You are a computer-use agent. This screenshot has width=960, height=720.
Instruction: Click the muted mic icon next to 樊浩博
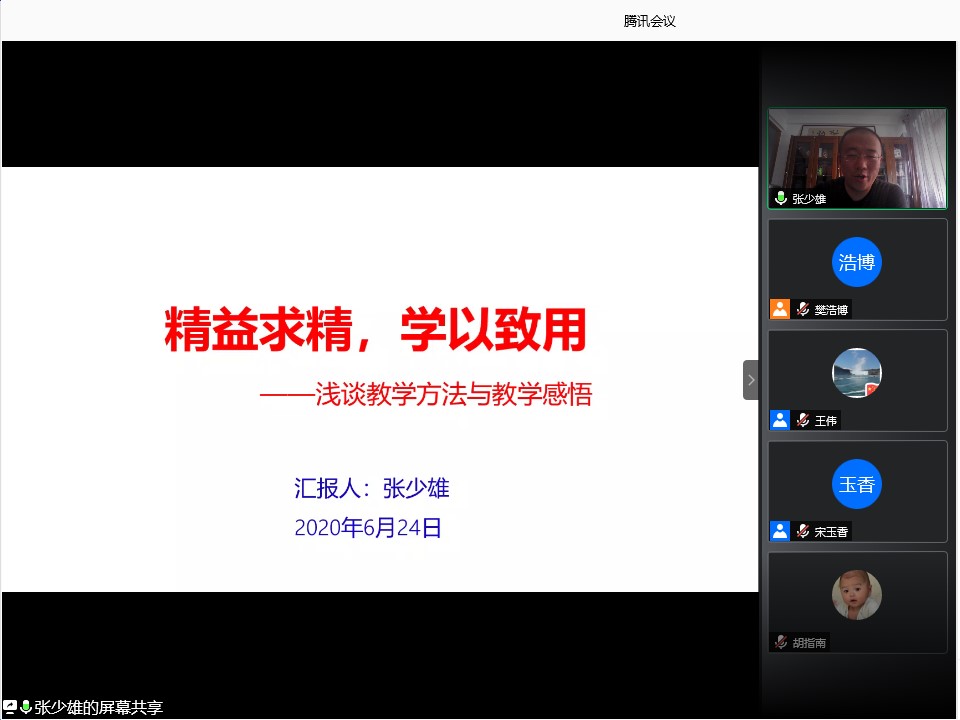tap(802, 309)
